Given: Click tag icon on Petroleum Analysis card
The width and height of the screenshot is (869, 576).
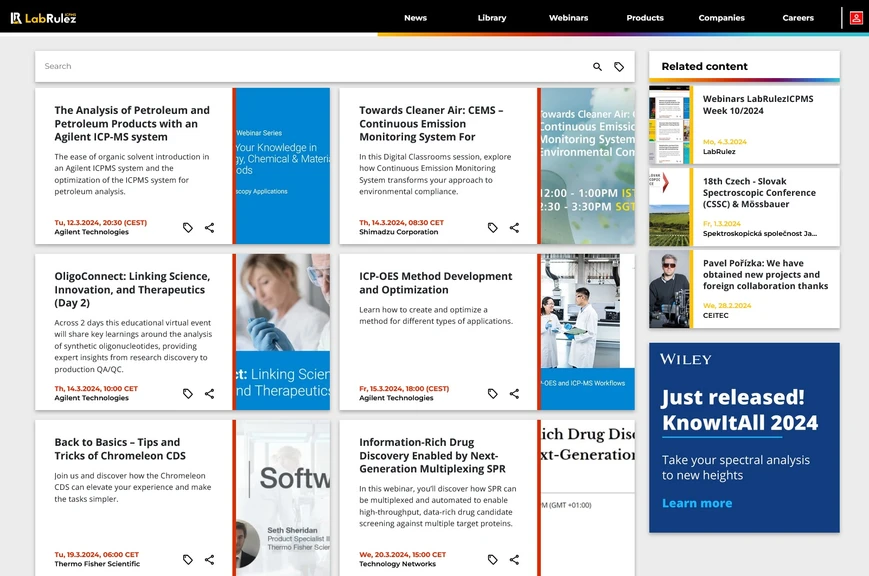Looking at the screenshot, I should pyautogui.click(x=188, y=227).
